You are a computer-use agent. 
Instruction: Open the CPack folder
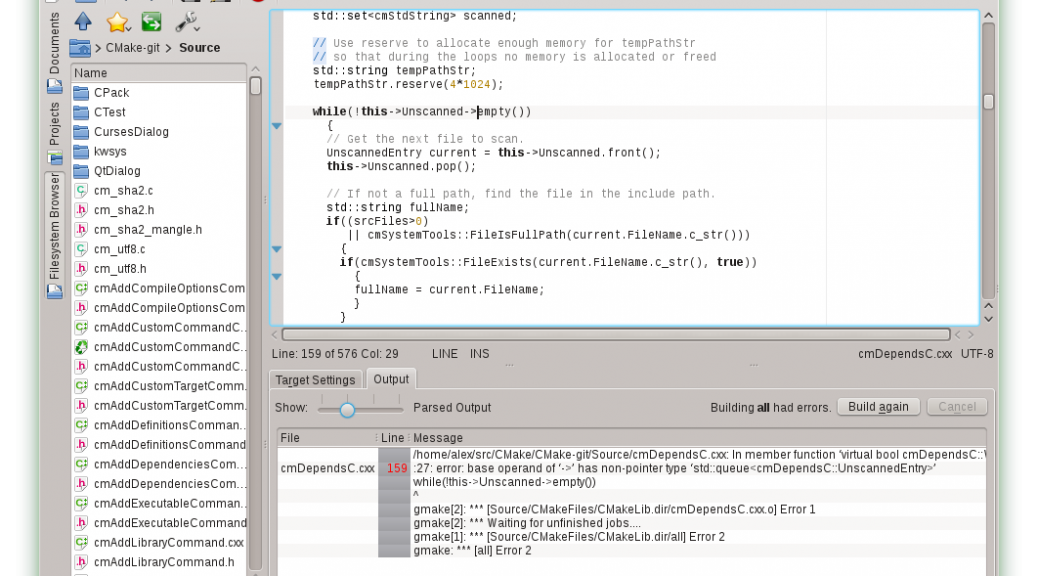point(111,93)
